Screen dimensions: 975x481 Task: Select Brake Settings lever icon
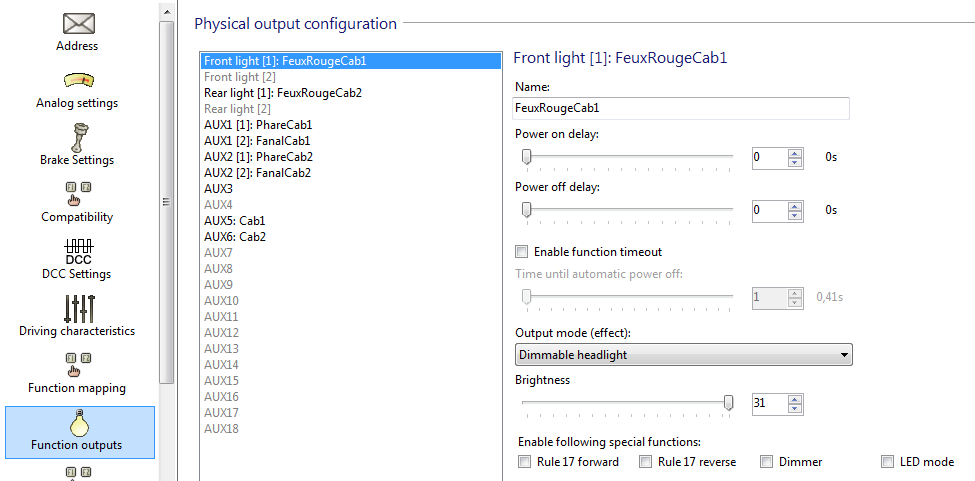(x=78, y=137)
